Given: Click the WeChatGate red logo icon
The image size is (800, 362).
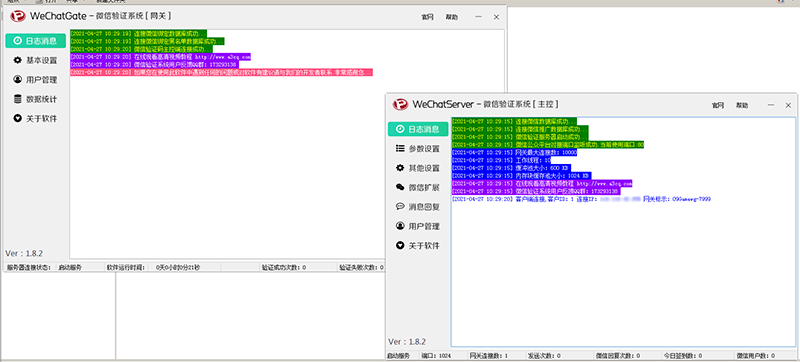Looking at the screenshot, I should (x=18, y=16).
